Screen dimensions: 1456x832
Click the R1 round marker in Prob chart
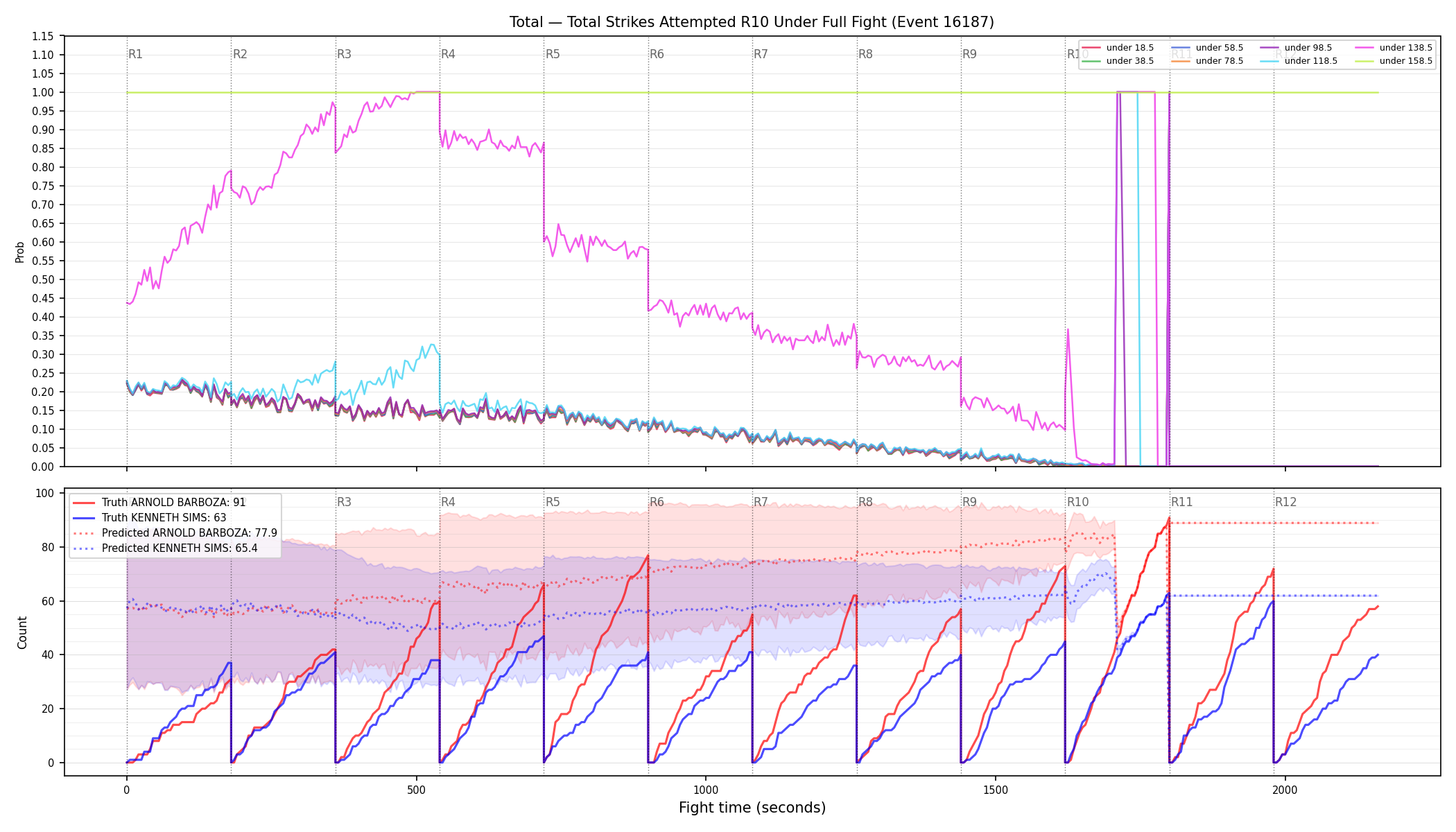[135, 54]
